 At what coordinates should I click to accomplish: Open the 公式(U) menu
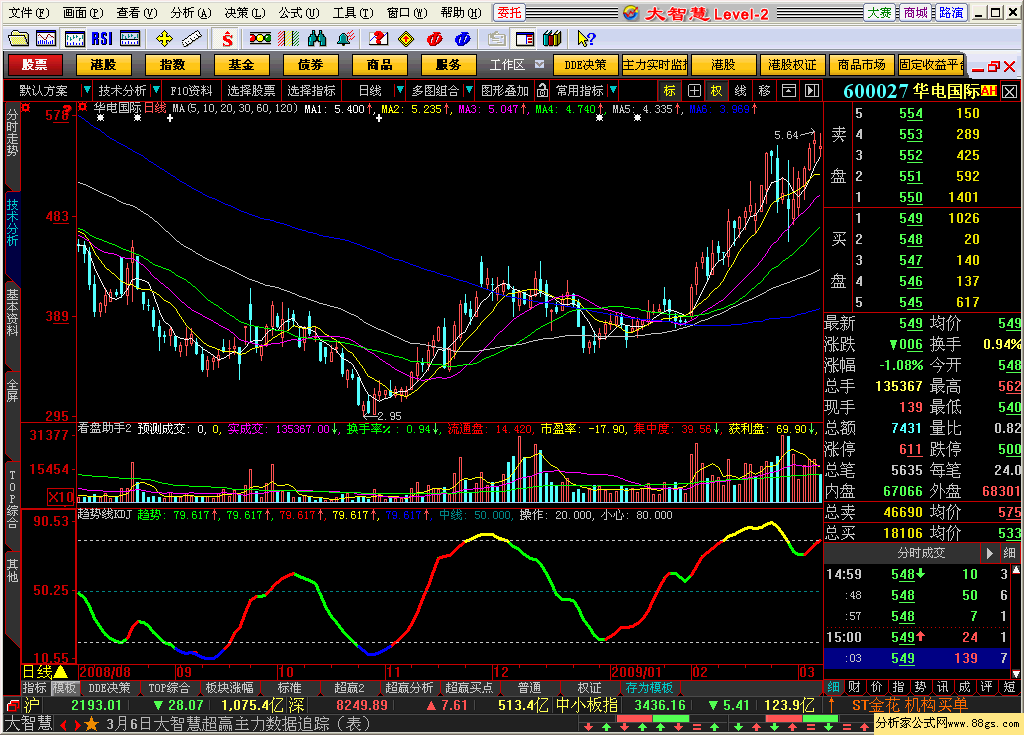298,12
